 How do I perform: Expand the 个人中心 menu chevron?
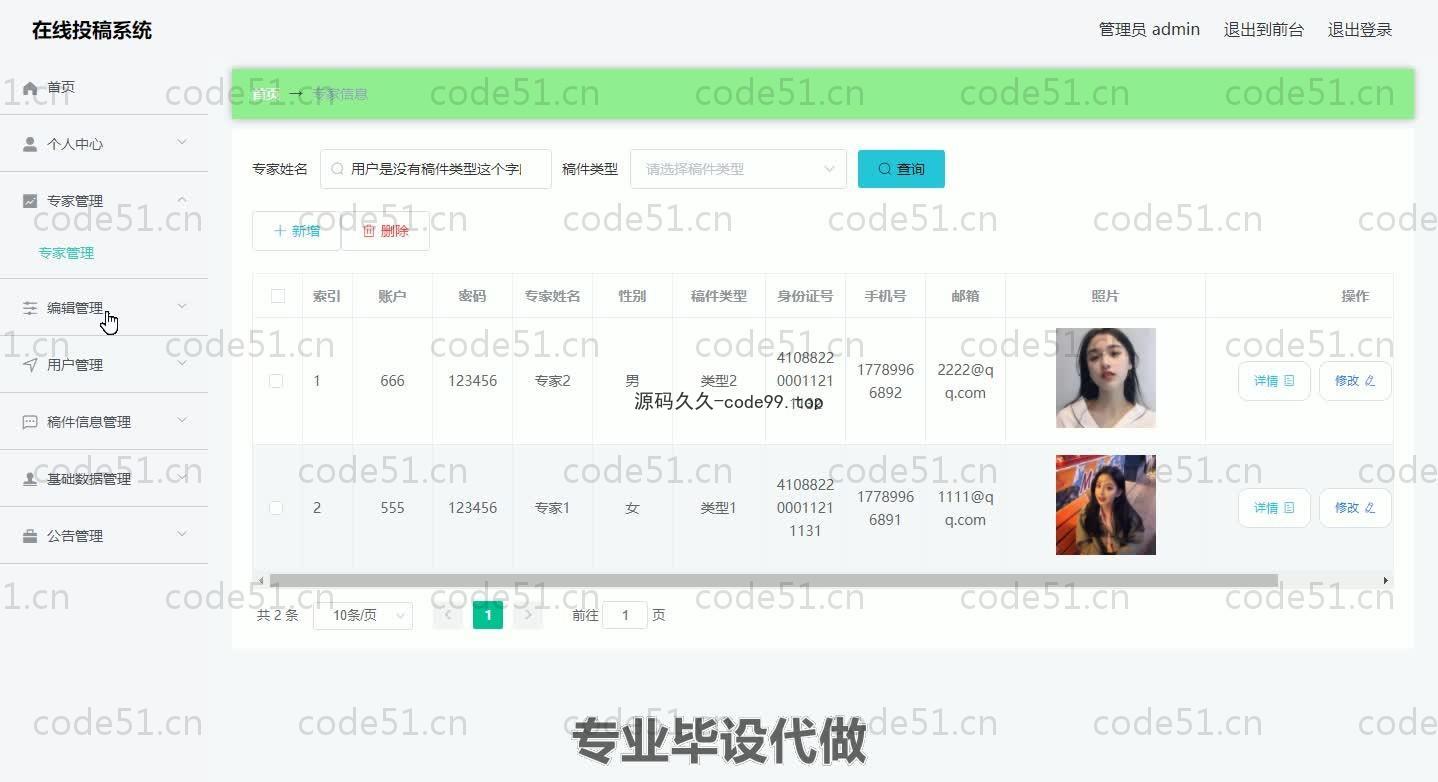[182, 143]
